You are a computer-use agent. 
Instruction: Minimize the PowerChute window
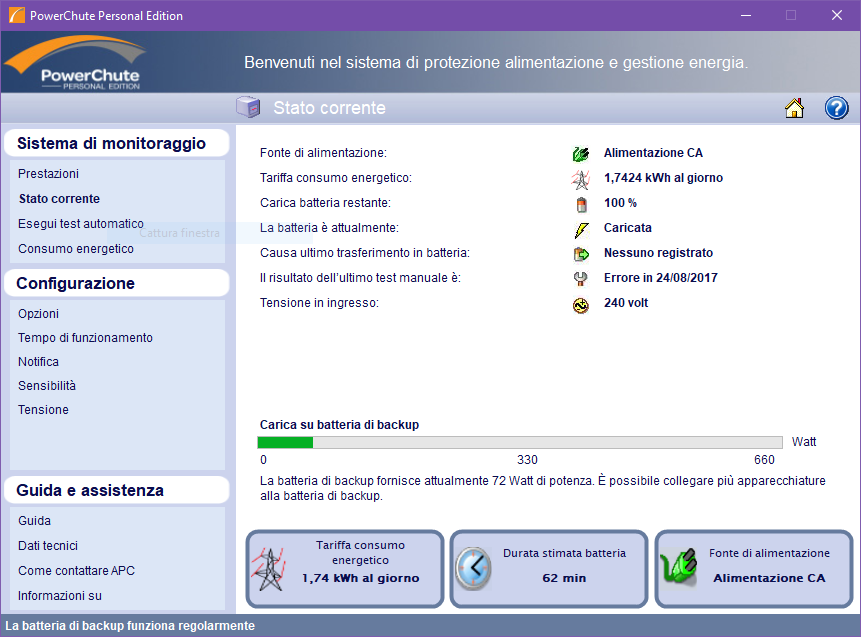click(x=746, y=15)
